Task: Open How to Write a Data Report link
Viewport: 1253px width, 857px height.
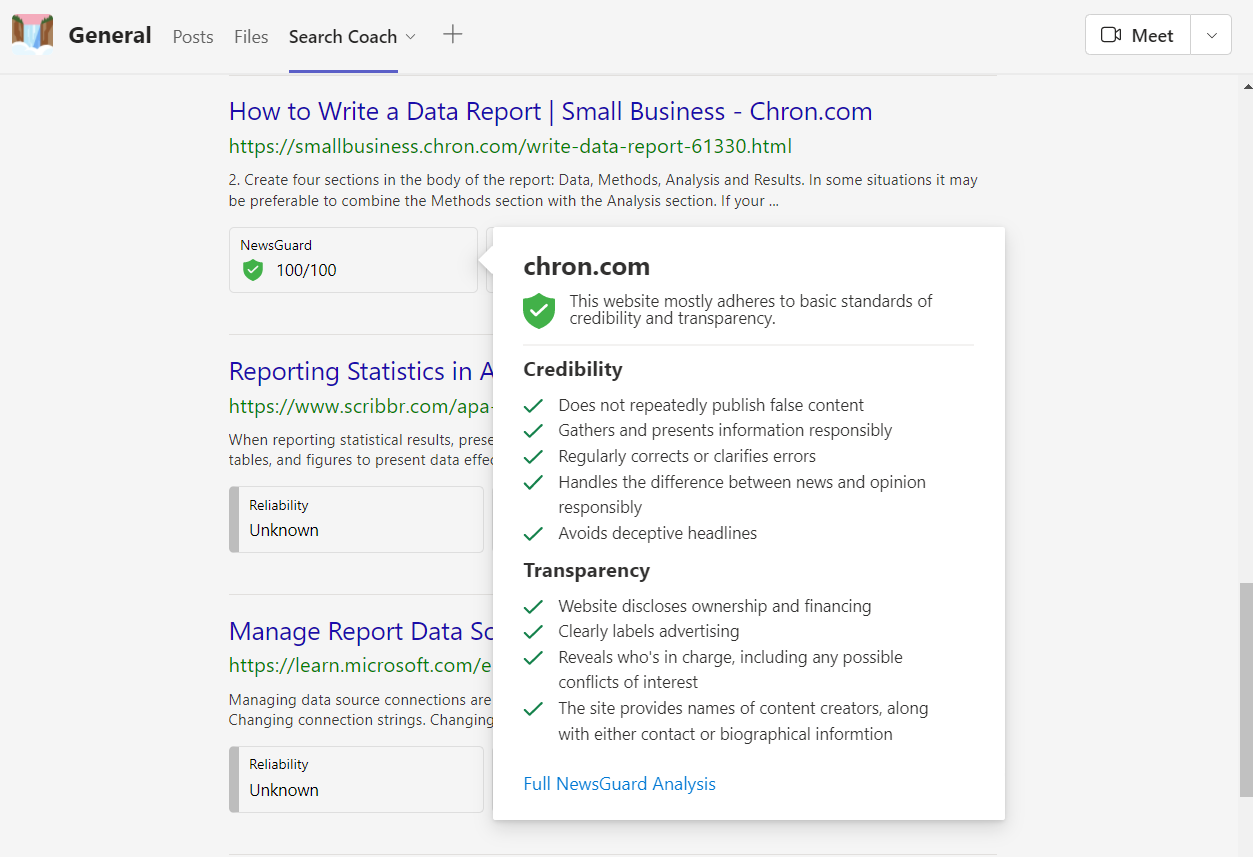Action: pos(550,111)
